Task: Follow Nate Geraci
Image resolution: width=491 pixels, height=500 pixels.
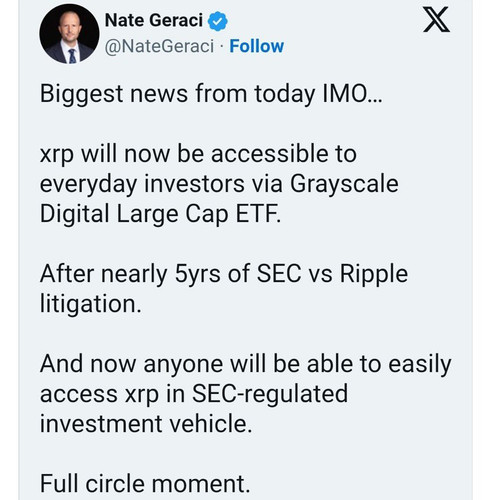Action: (256, 46)
